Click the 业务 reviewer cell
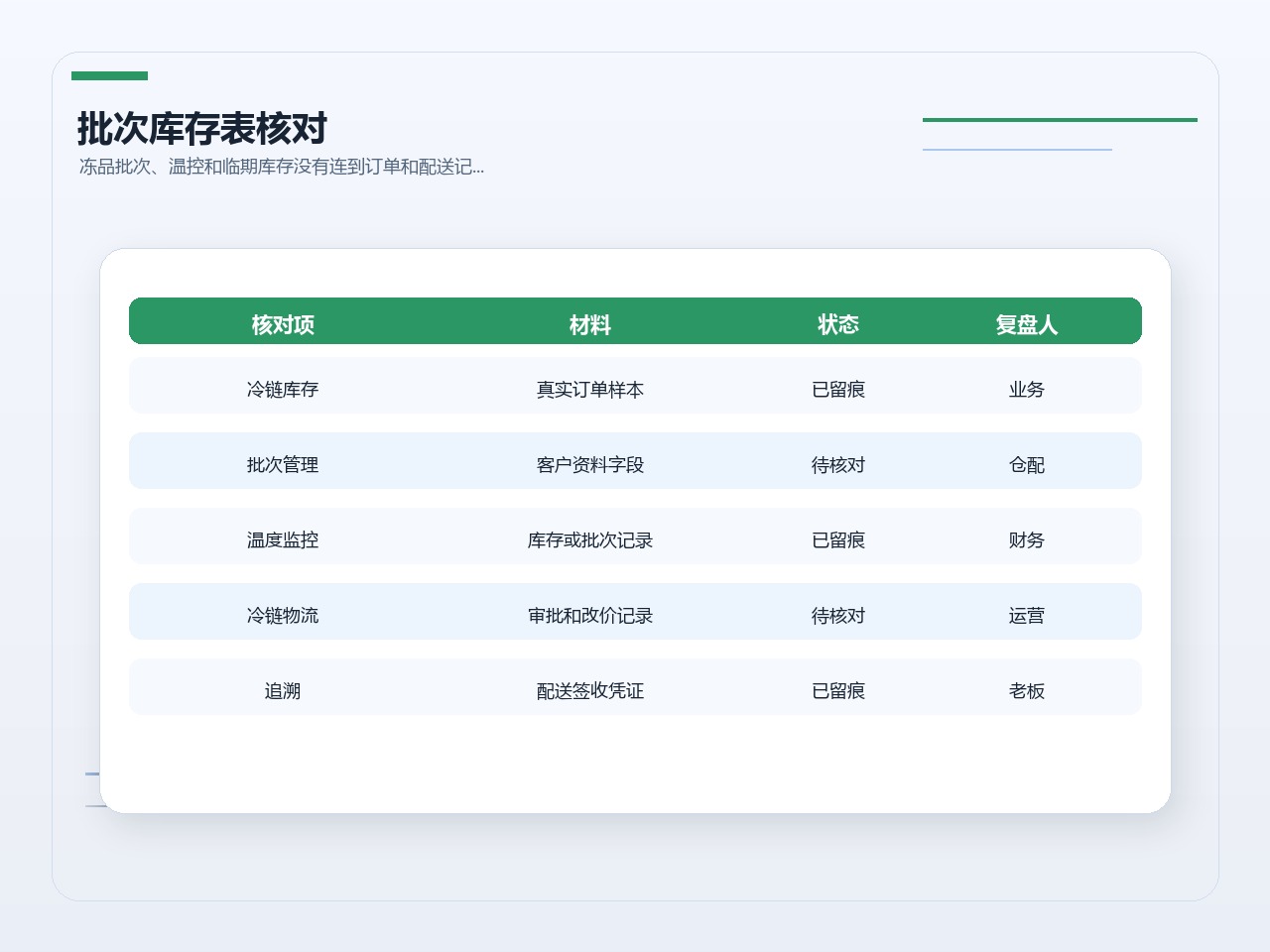Screen dimensions: 1270x952 (1027, 390)
